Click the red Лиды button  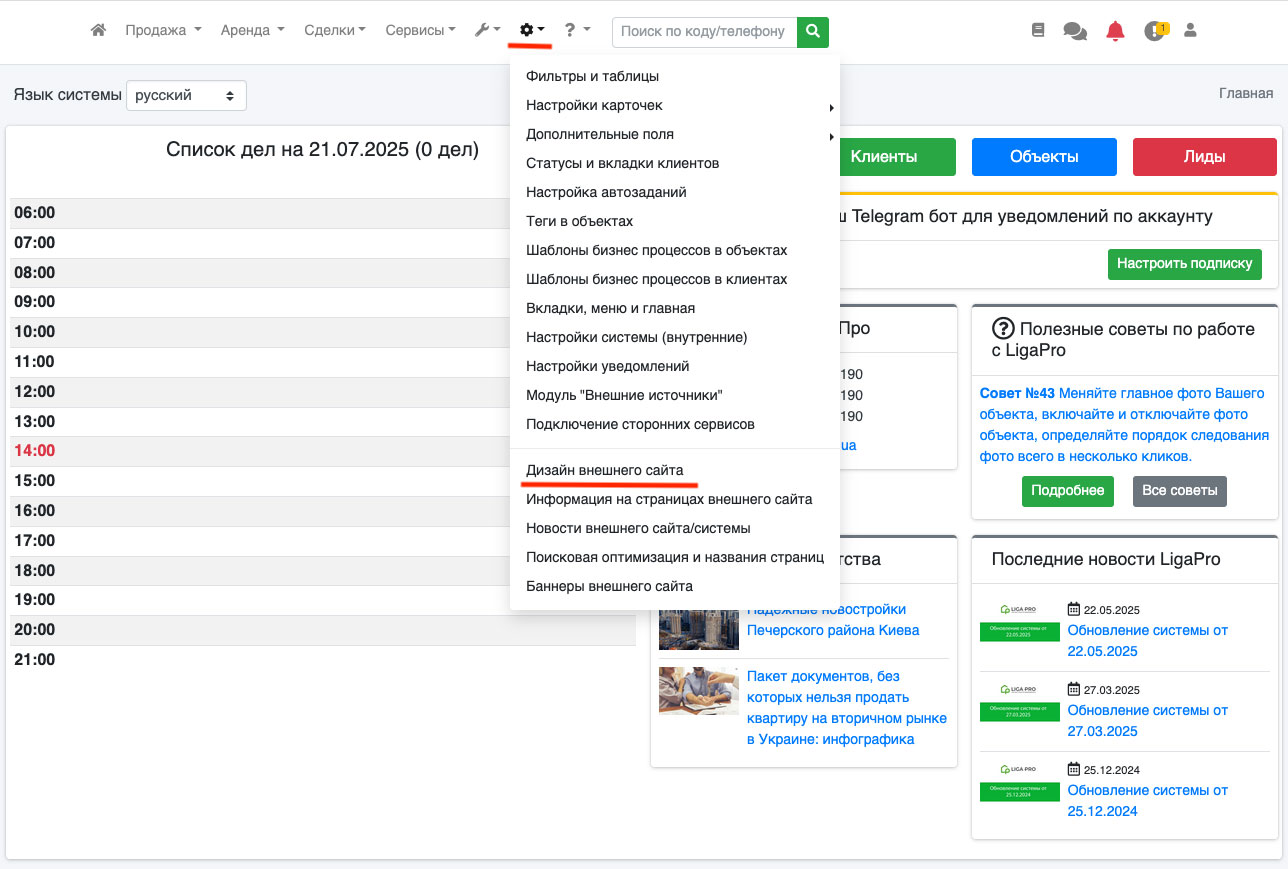click(1204, 157)
